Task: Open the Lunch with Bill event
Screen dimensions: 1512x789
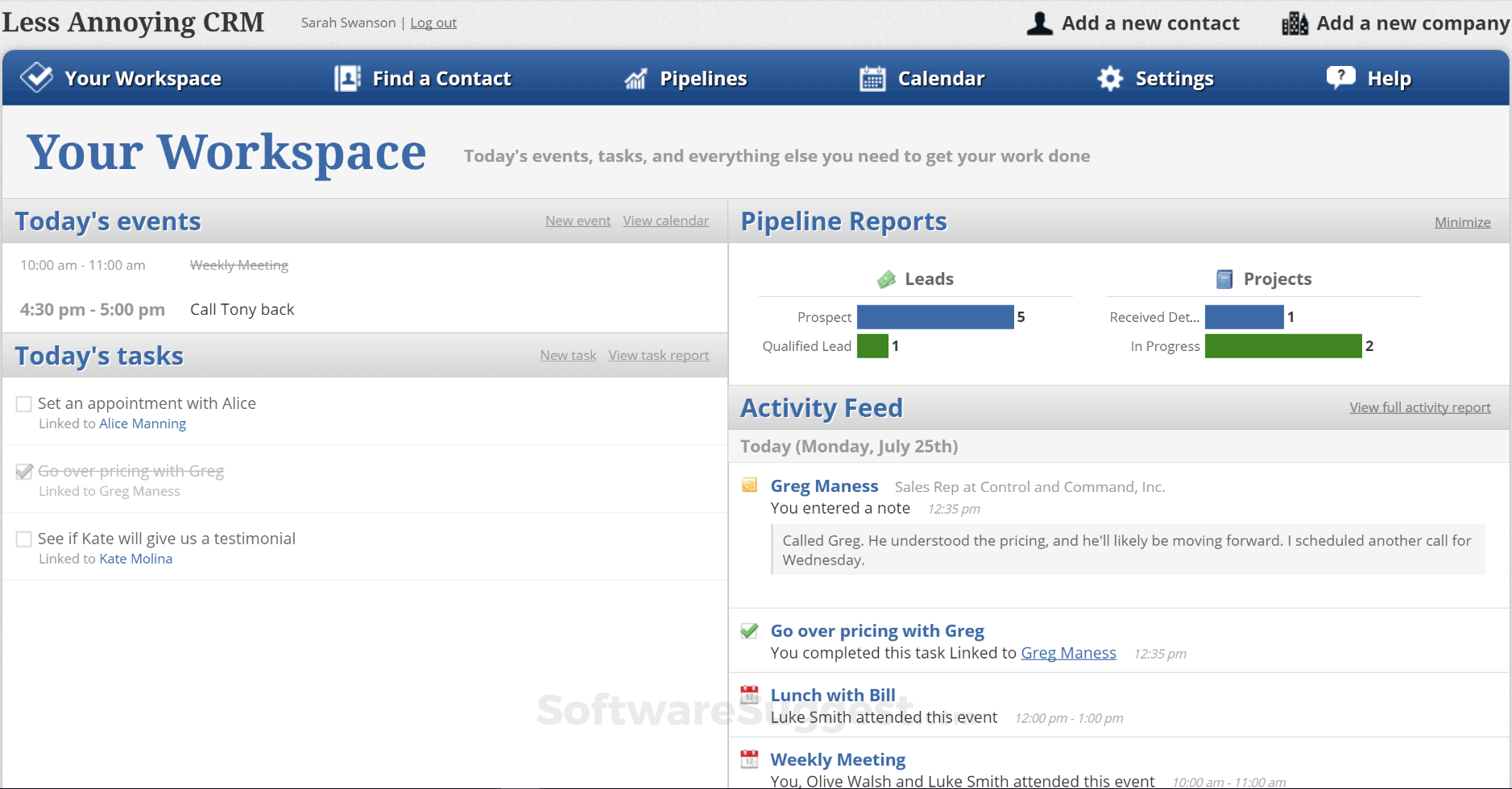Action: [x=833, y=696]
